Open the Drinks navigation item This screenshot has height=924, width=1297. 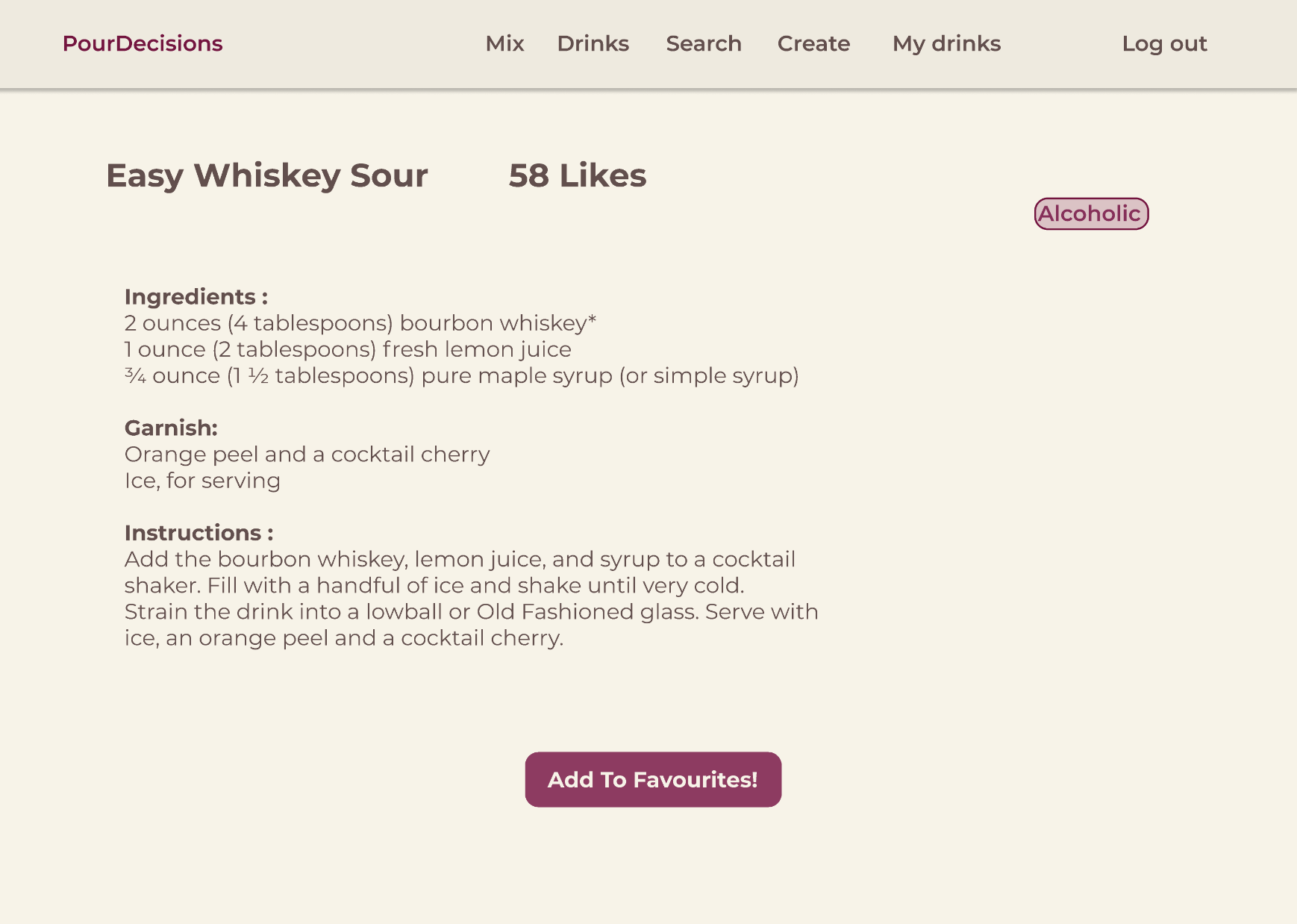coord(593,43)
